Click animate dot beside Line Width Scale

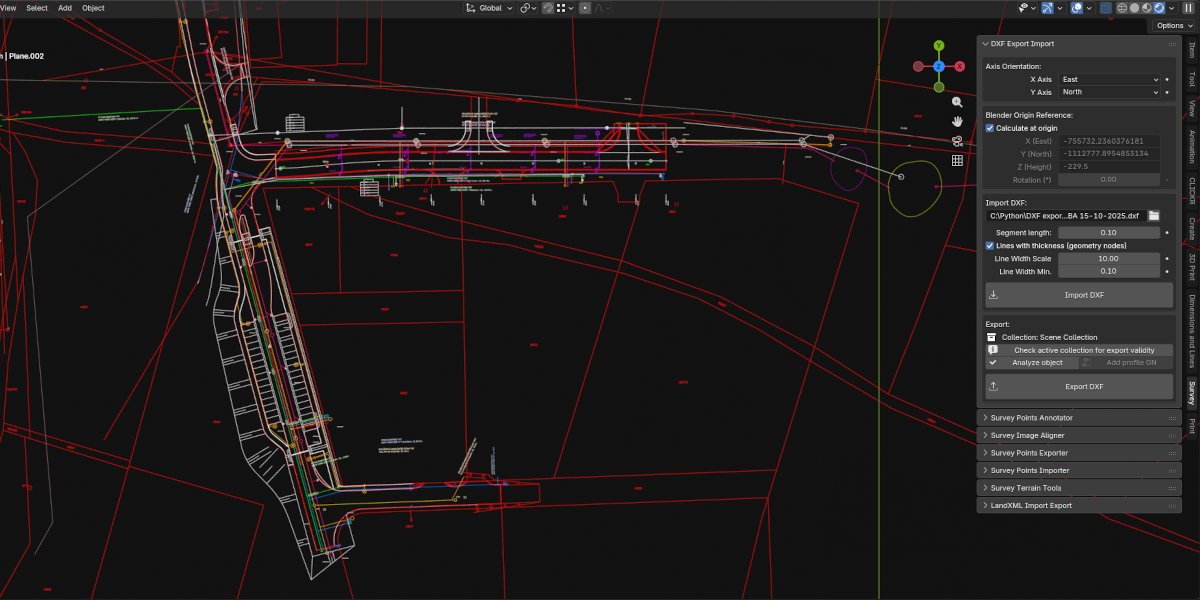point(1167,258)
